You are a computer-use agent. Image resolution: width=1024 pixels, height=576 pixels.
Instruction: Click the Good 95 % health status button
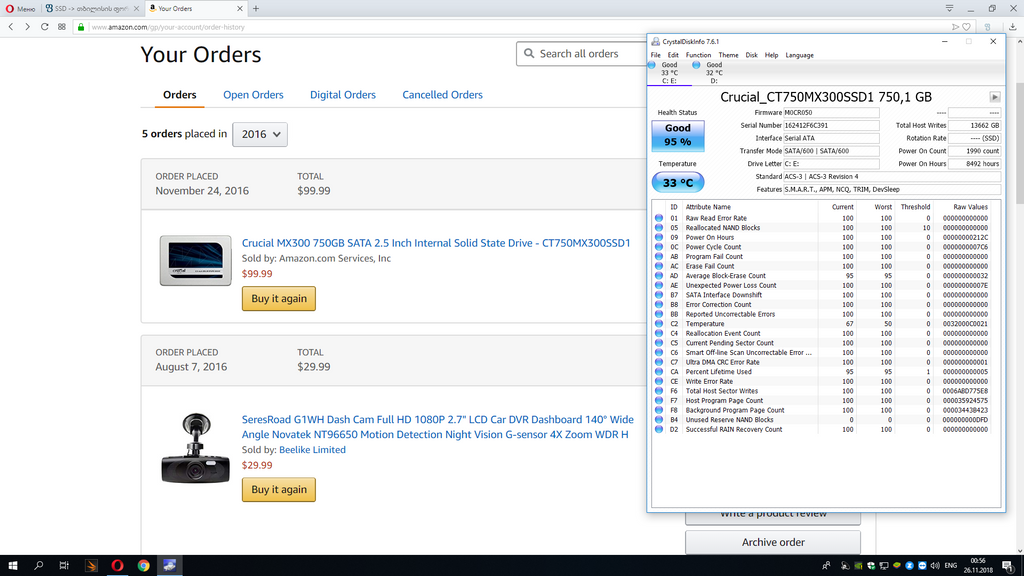[678, 135]
